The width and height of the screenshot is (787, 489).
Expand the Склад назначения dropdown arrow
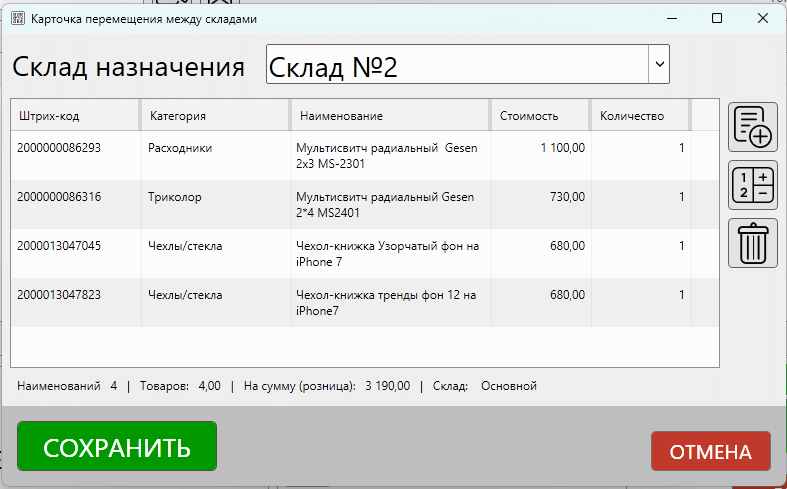[x=659, y=64]
